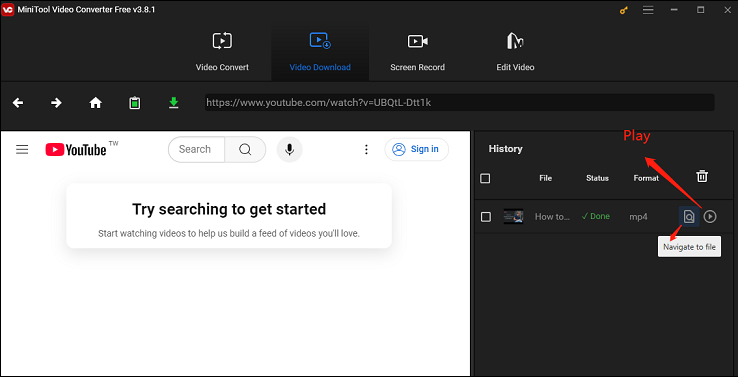The height and width of the screenshot is (377, 738).
Task: Click the forward arrow navigation icon
Action: (x=56, y=103)
